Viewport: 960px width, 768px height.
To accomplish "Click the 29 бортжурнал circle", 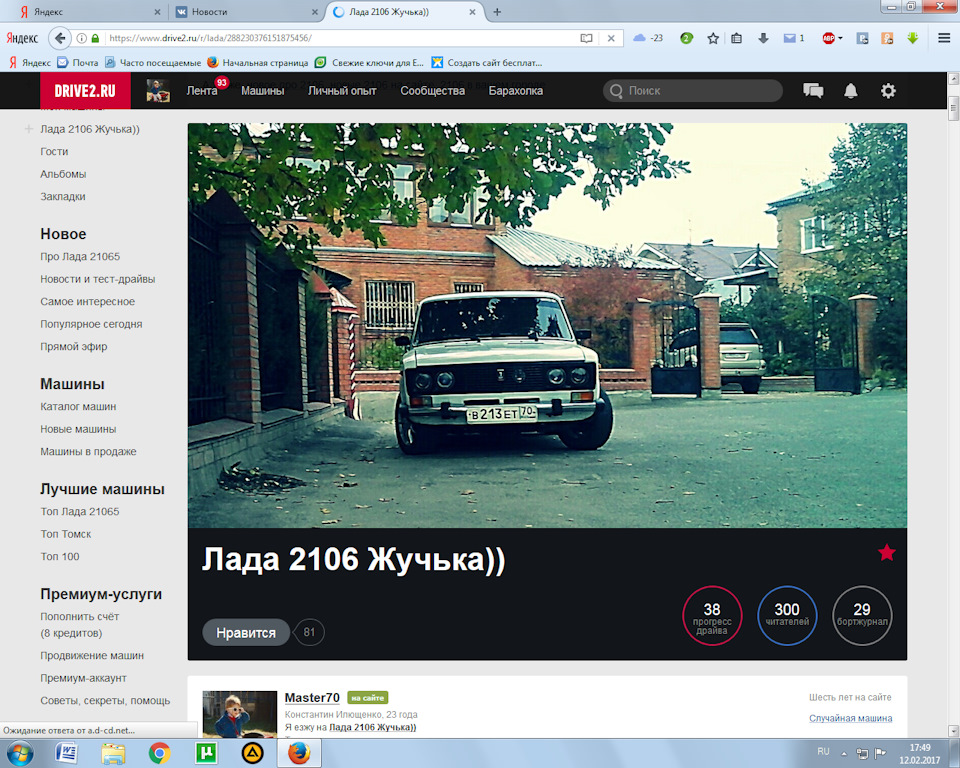I will click(862, 616).
